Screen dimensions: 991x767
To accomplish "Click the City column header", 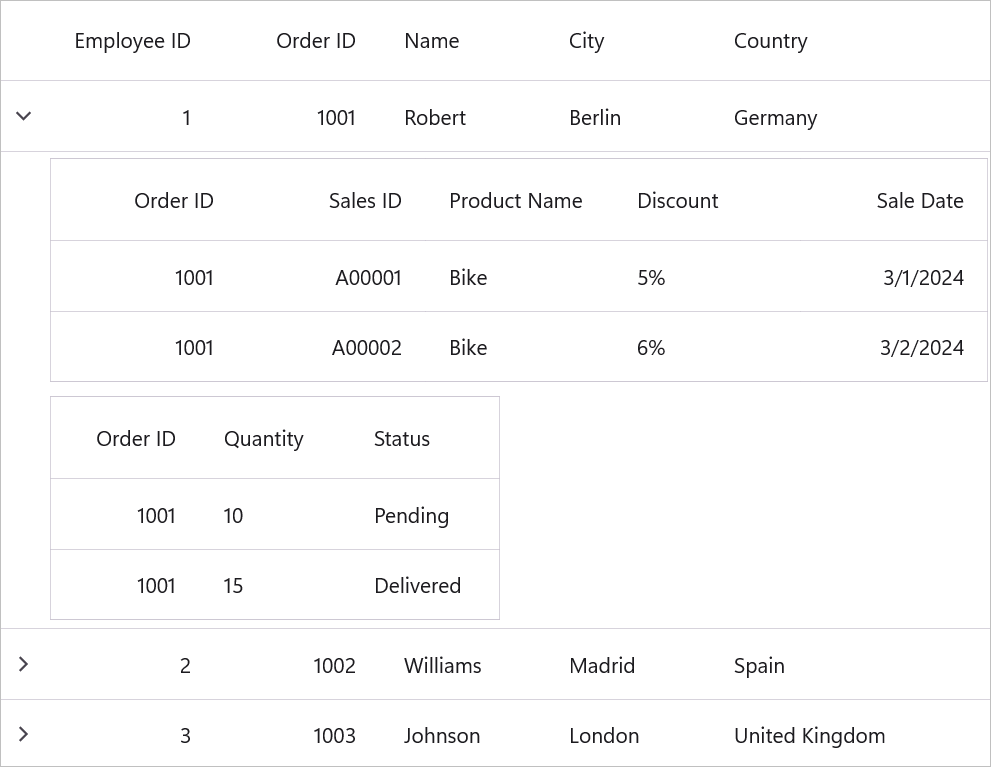I will coord(586,41).
